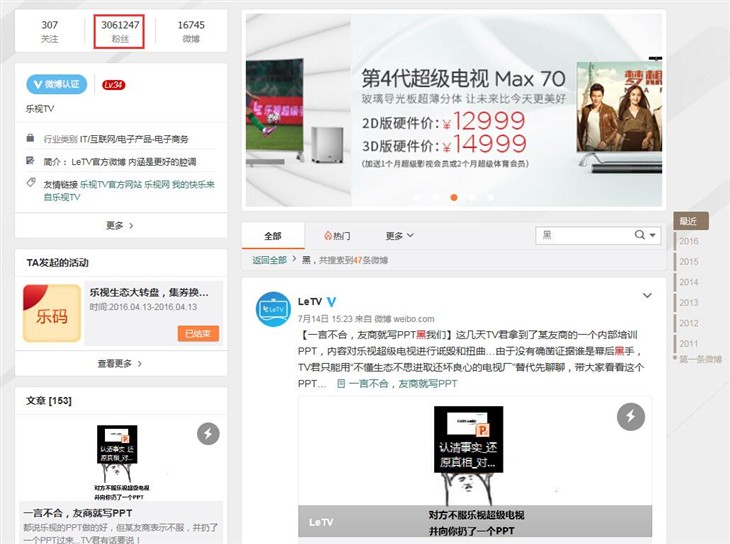Open the 307 关注 count
The height and width of the screenshot is (544, 730).
[50, 31]
